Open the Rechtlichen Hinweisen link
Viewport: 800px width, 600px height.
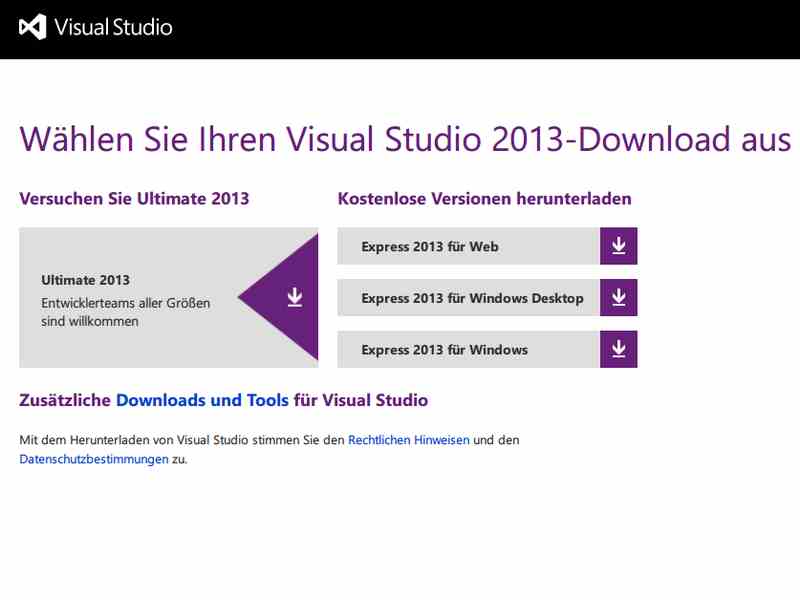coord(409,440)
